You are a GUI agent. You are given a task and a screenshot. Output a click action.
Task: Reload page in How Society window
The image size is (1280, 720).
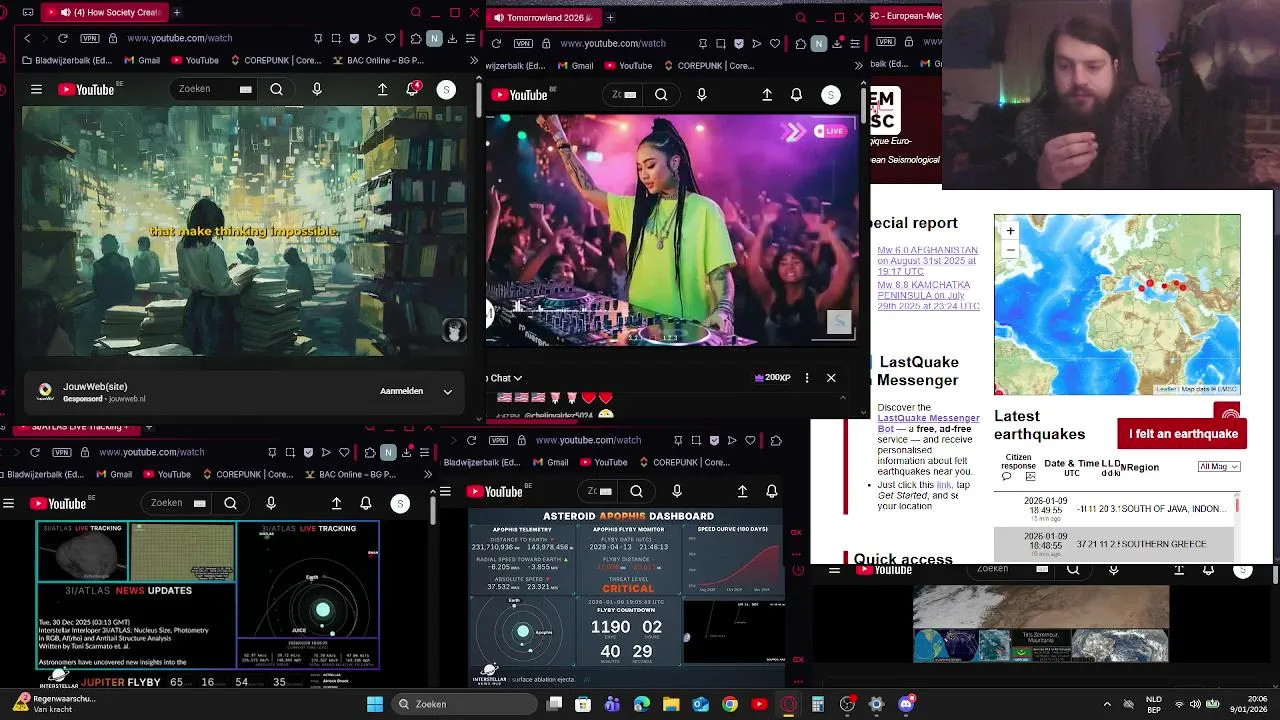(63, 38)
